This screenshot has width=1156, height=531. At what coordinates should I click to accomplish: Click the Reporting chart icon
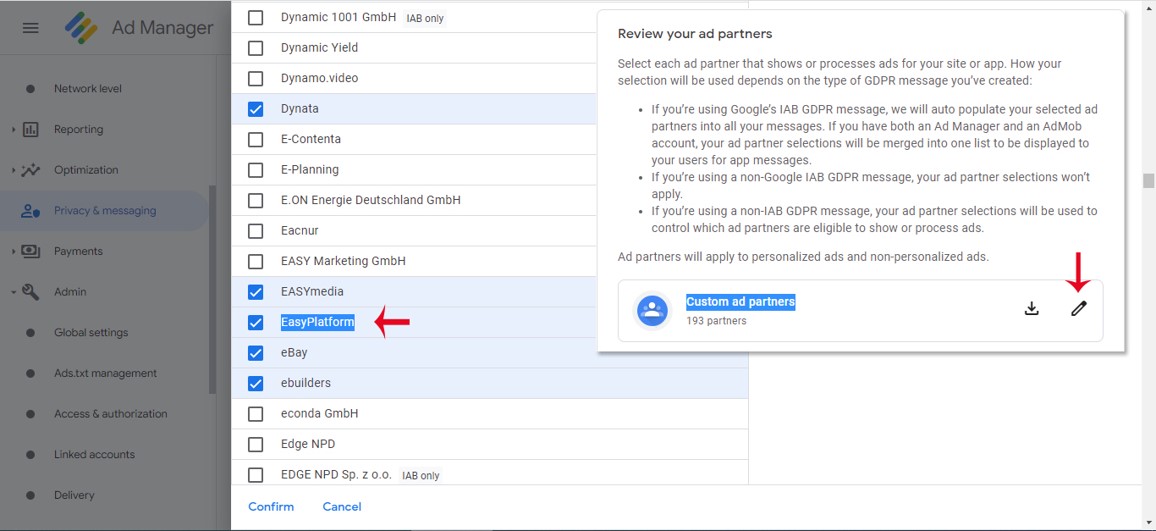coord(30,130)
